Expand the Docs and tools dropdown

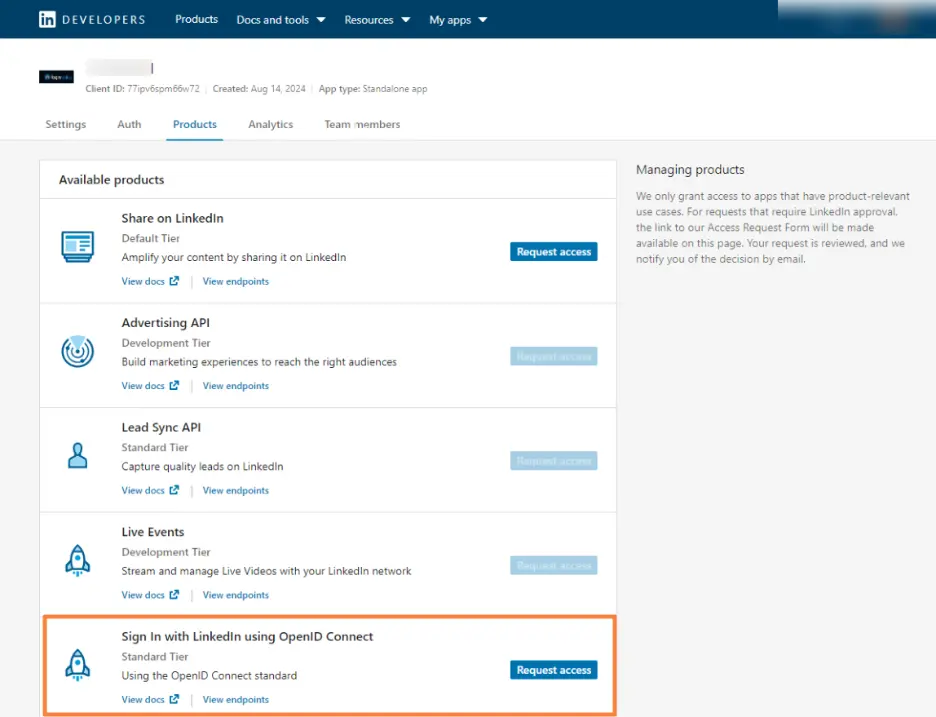281,20
